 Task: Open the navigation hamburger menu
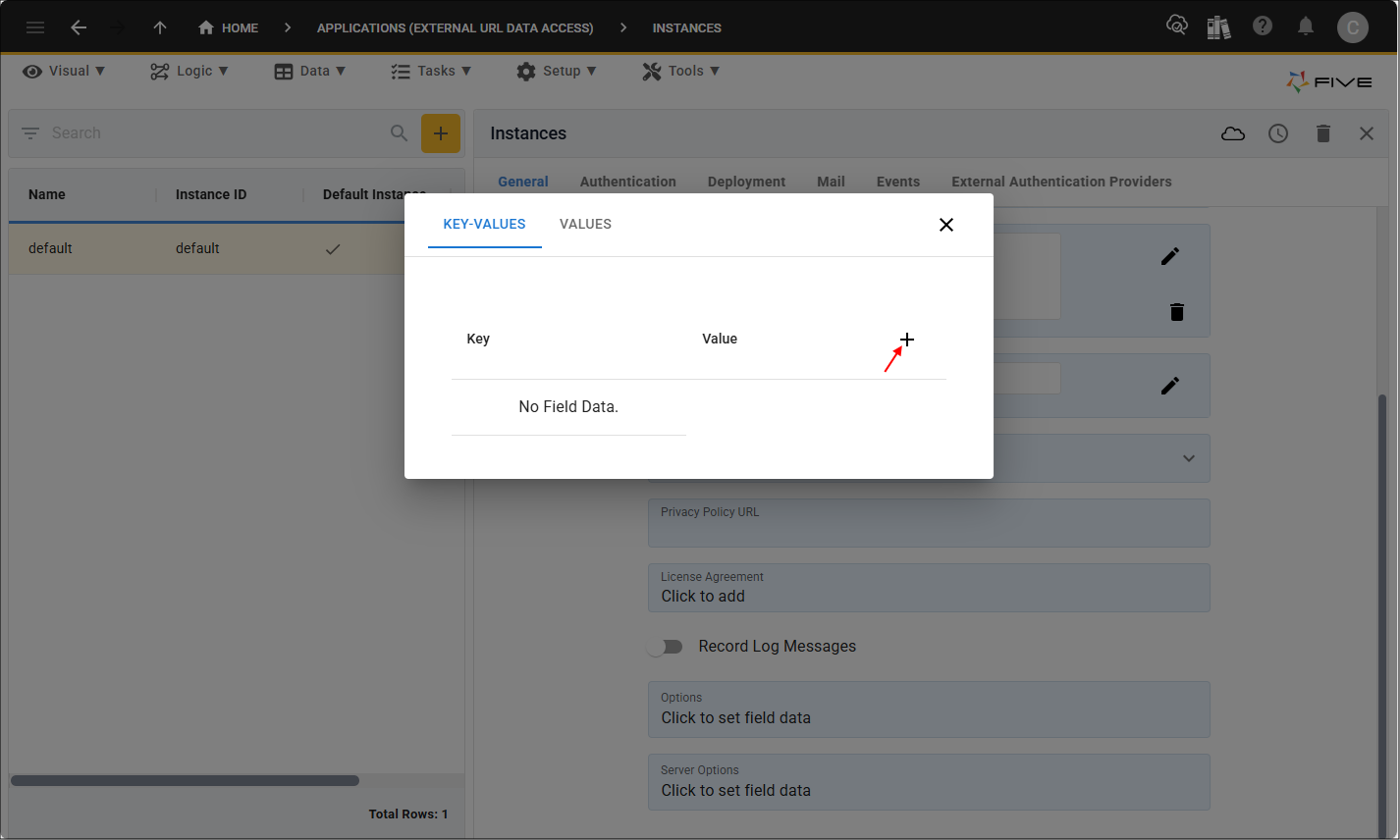[x=35, y=26]
